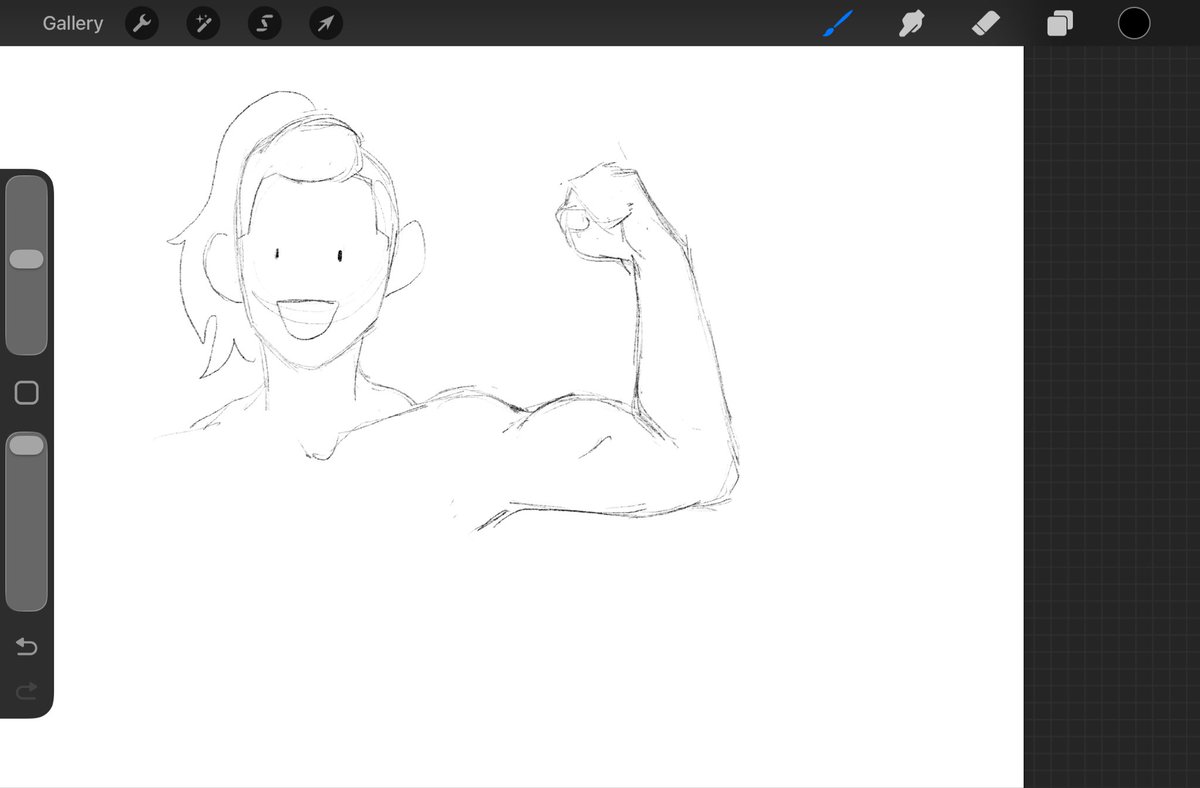
Task: Activate the Selection tool
Action: [x=265, y=23]
